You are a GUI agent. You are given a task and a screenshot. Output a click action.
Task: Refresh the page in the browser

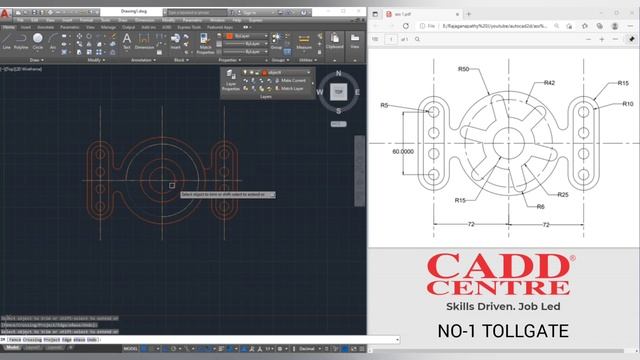405,26
